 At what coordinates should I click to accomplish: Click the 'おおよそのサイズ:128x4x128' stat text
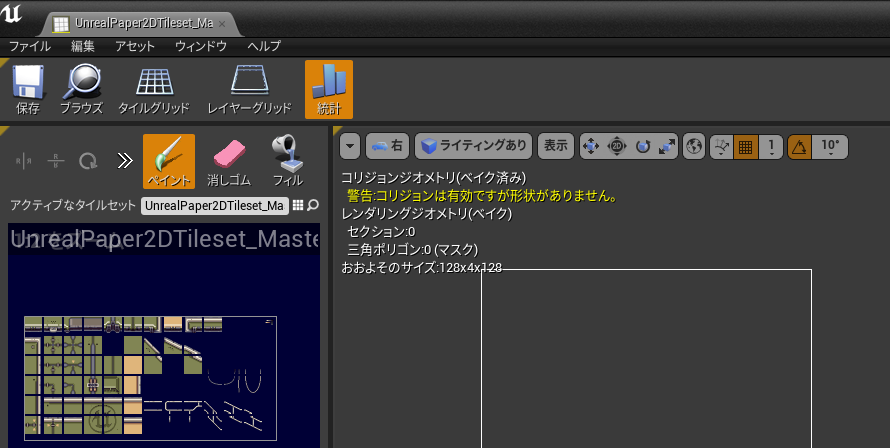tap(421, 267)
